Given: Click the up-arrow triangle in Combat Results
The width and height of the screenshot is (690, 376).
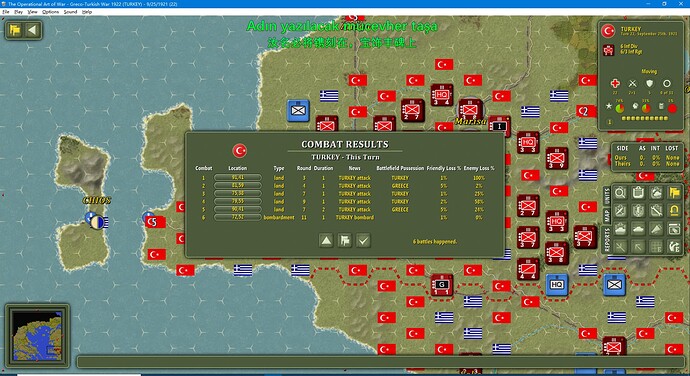Looking at the screenshot, I should [x=326, y=240].
